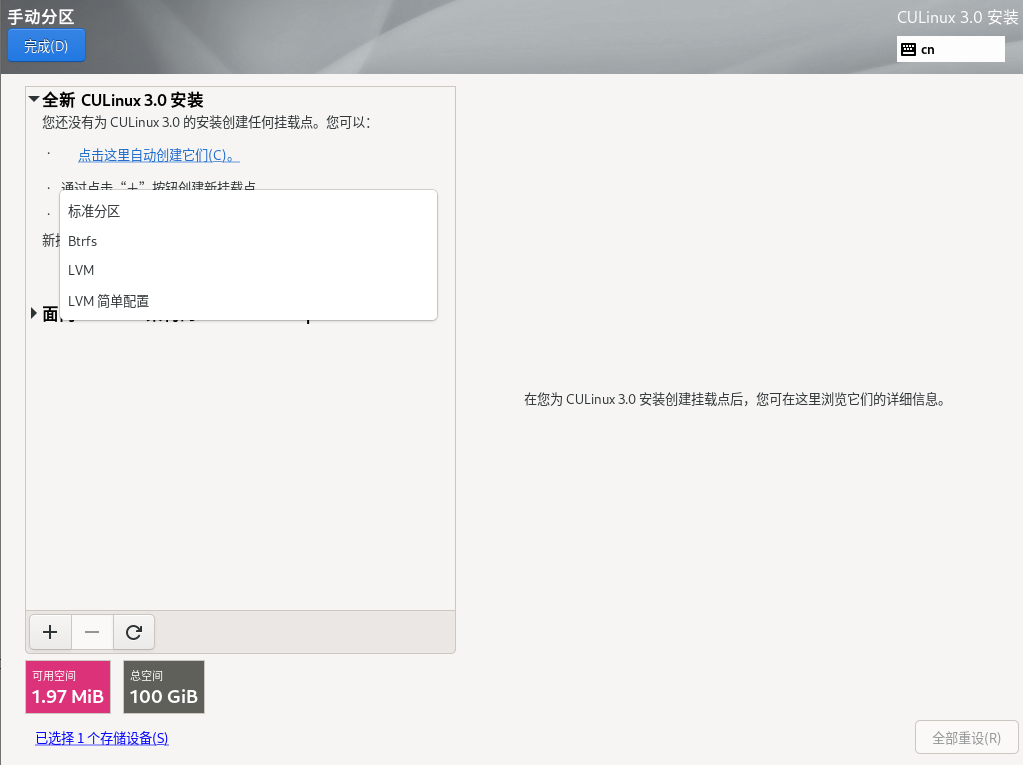Image resolution: width=1023 pixels, height=765 pixels.
Task: Click the 手动分区 page title
Action: click(41, 16)
